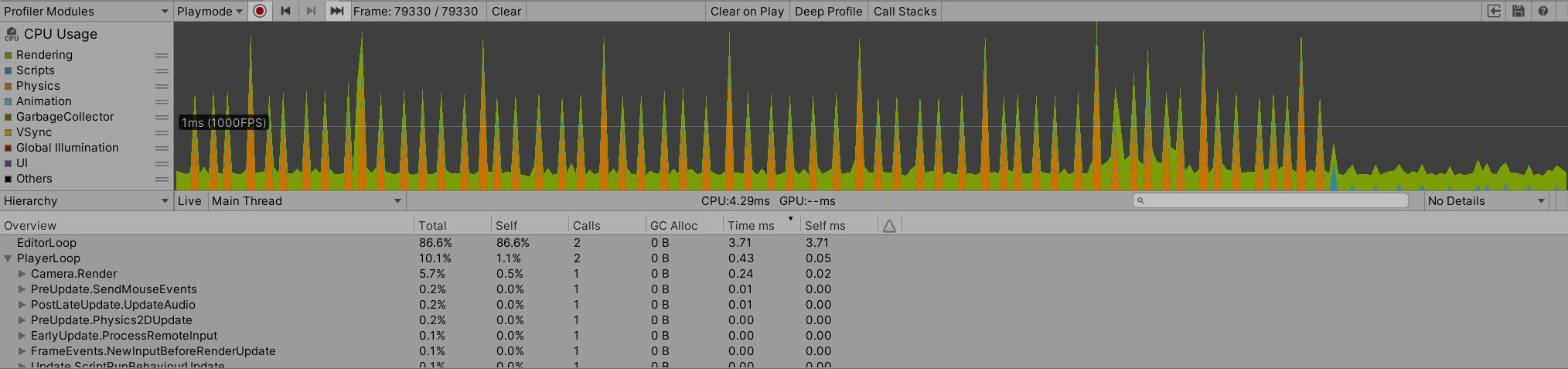Click the search magnifier icon
The image size is (1568, 369).
pos(1140,200)
